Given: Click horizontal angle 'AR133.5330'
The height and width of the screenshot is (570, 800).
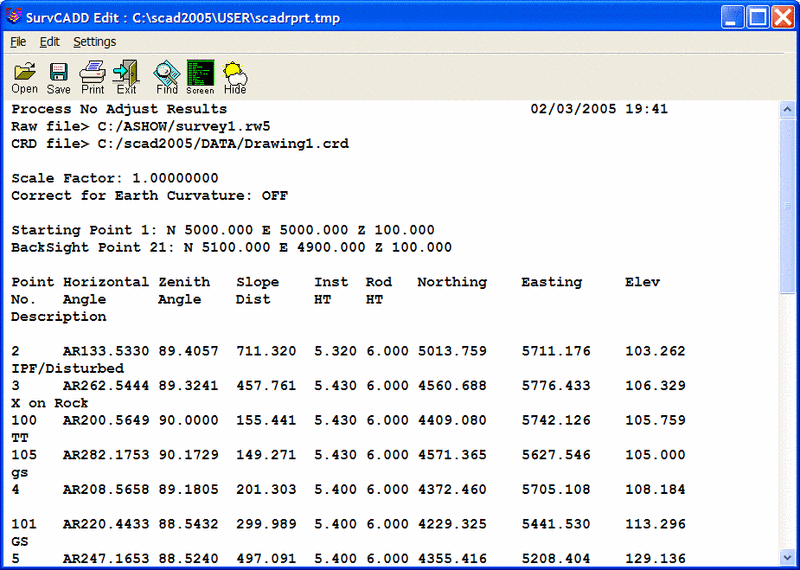Looking at the screenshot, I should coord(106,351).
